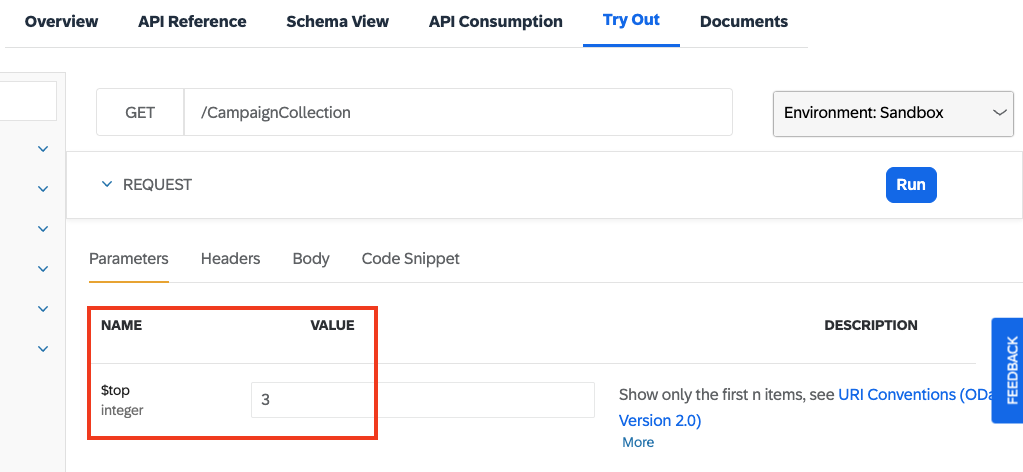Open the Environment: Sandbox dropdown

coord(893,114)
